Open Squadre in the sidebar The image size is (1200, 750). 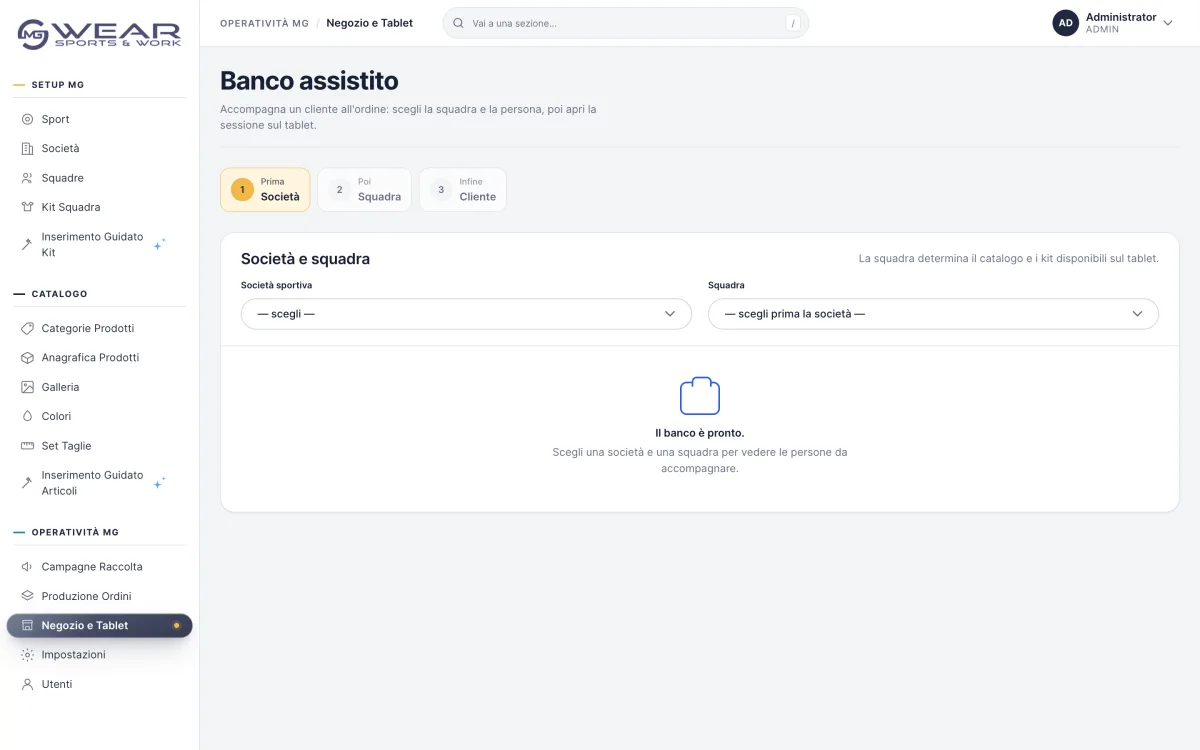(x=99, y=178)
